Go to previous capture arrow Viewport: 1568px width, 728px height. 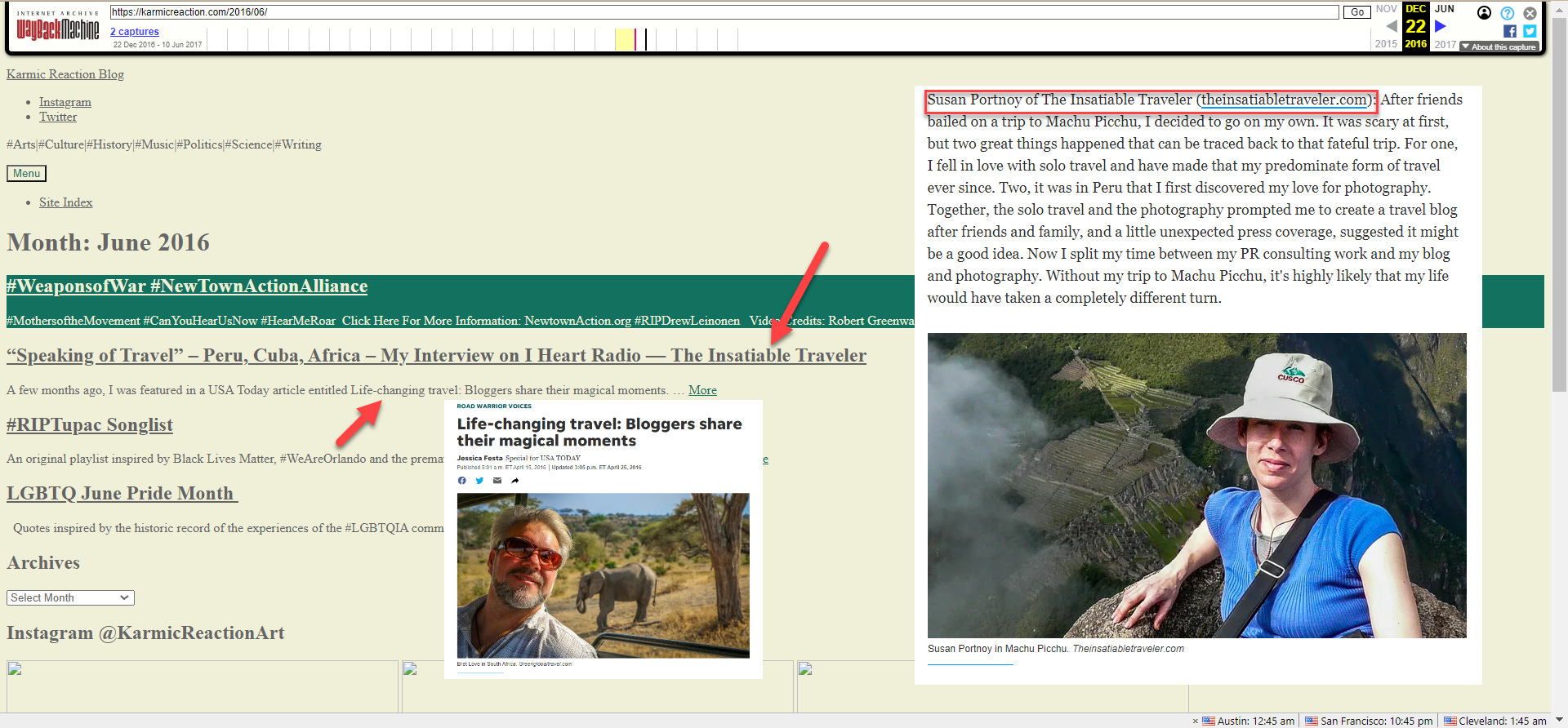tap(1392, 26)
